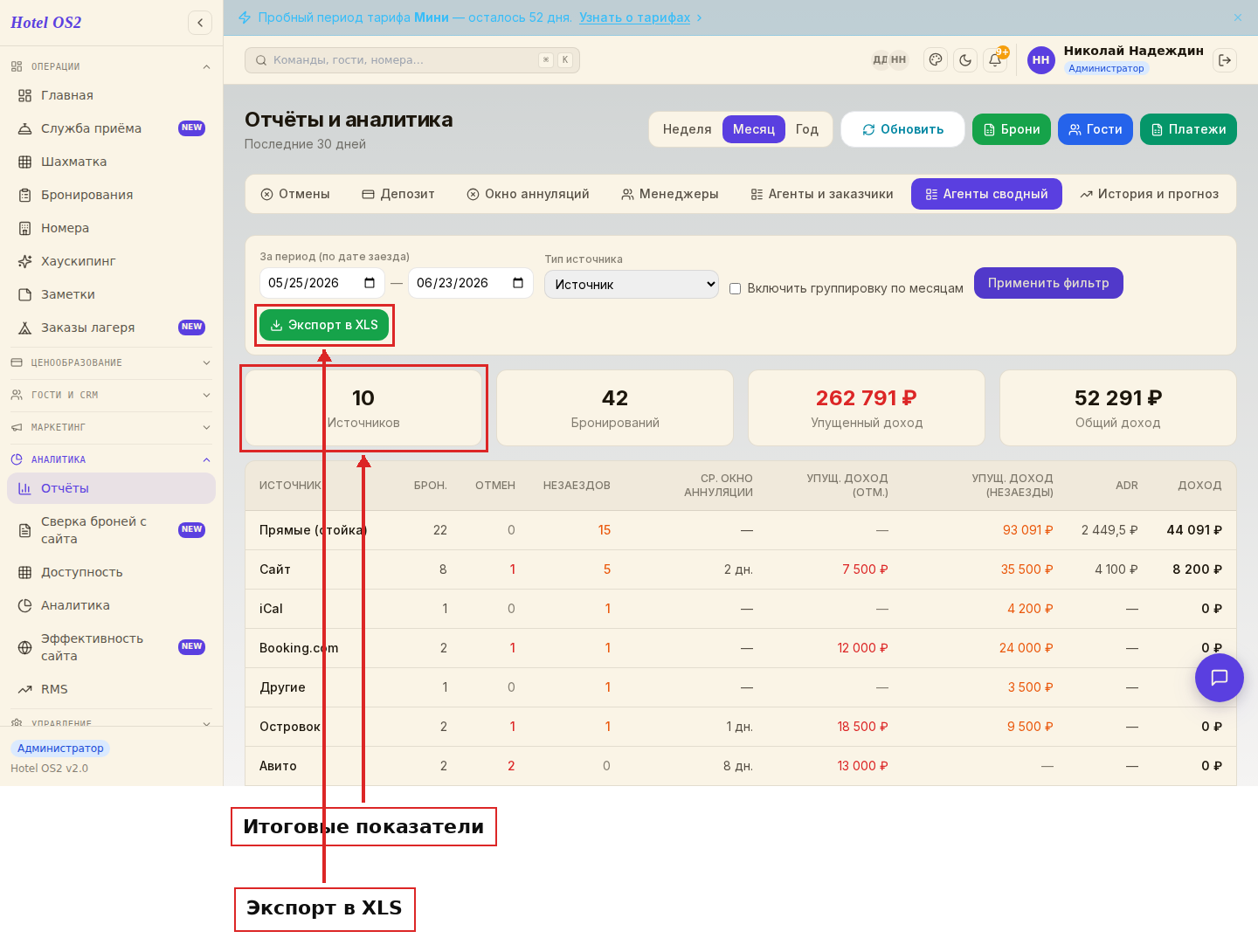Switch to История и прогноз tab
The width and height of the screenshot is (1258, 952).
[x=1149, y=194]
